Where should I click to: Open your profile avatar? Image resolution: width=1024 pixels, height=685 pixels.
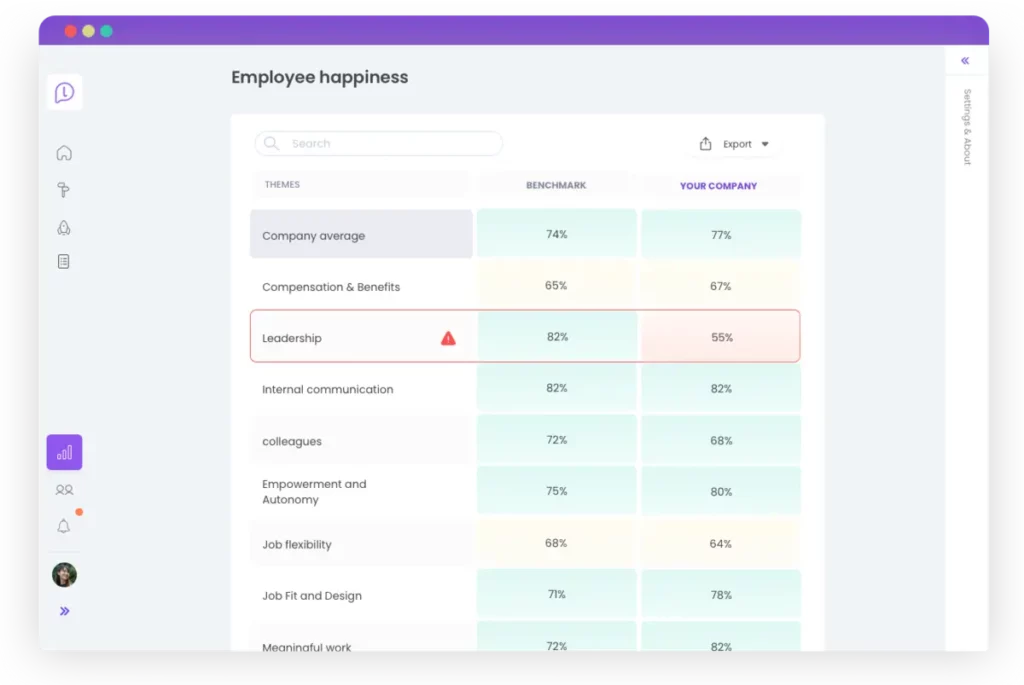pyautogui.click(x=64, y=574)
